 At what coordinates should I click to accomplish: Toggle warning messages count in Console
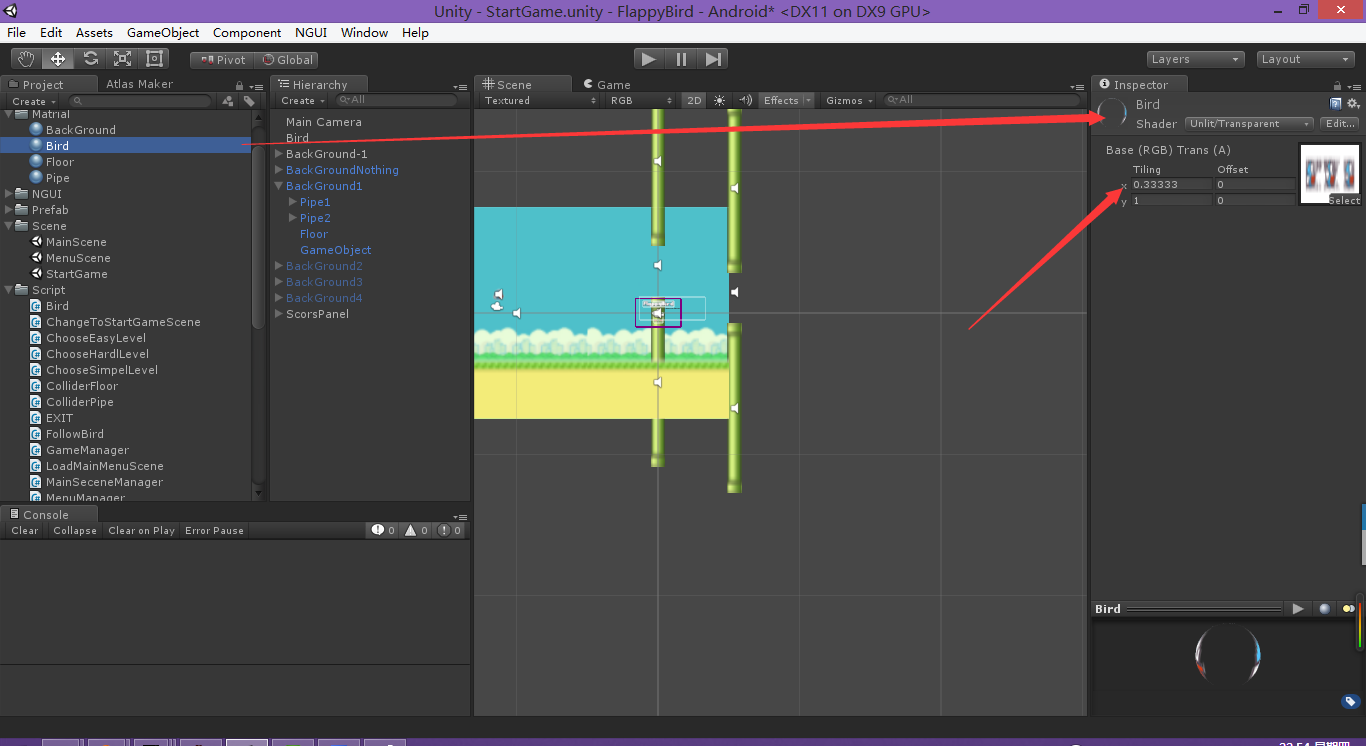click(416, 530)
